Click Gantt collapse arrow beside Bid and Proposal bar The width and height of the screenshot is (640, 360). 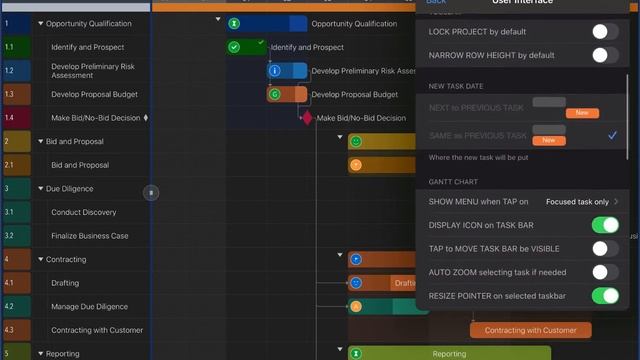point(340,137)
